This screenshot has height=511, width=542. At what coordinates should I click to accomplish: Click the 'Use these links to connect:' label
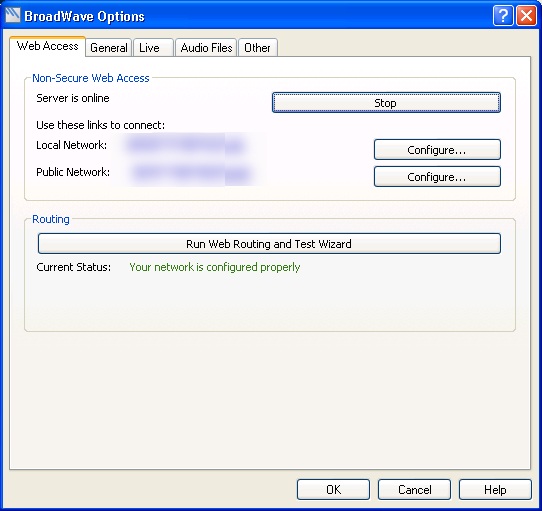pyautogui.click(x=101, y=125)
